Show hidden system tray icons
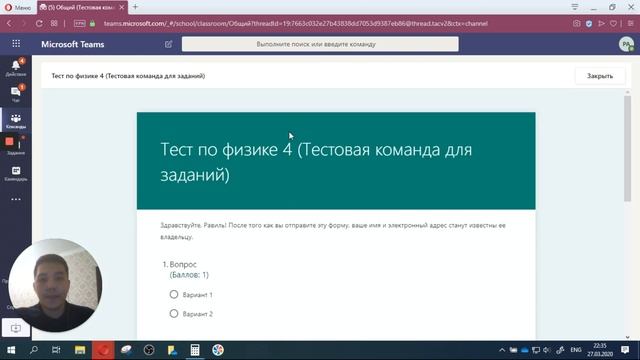This screenshot has height=360, width=640. (502, 350)
